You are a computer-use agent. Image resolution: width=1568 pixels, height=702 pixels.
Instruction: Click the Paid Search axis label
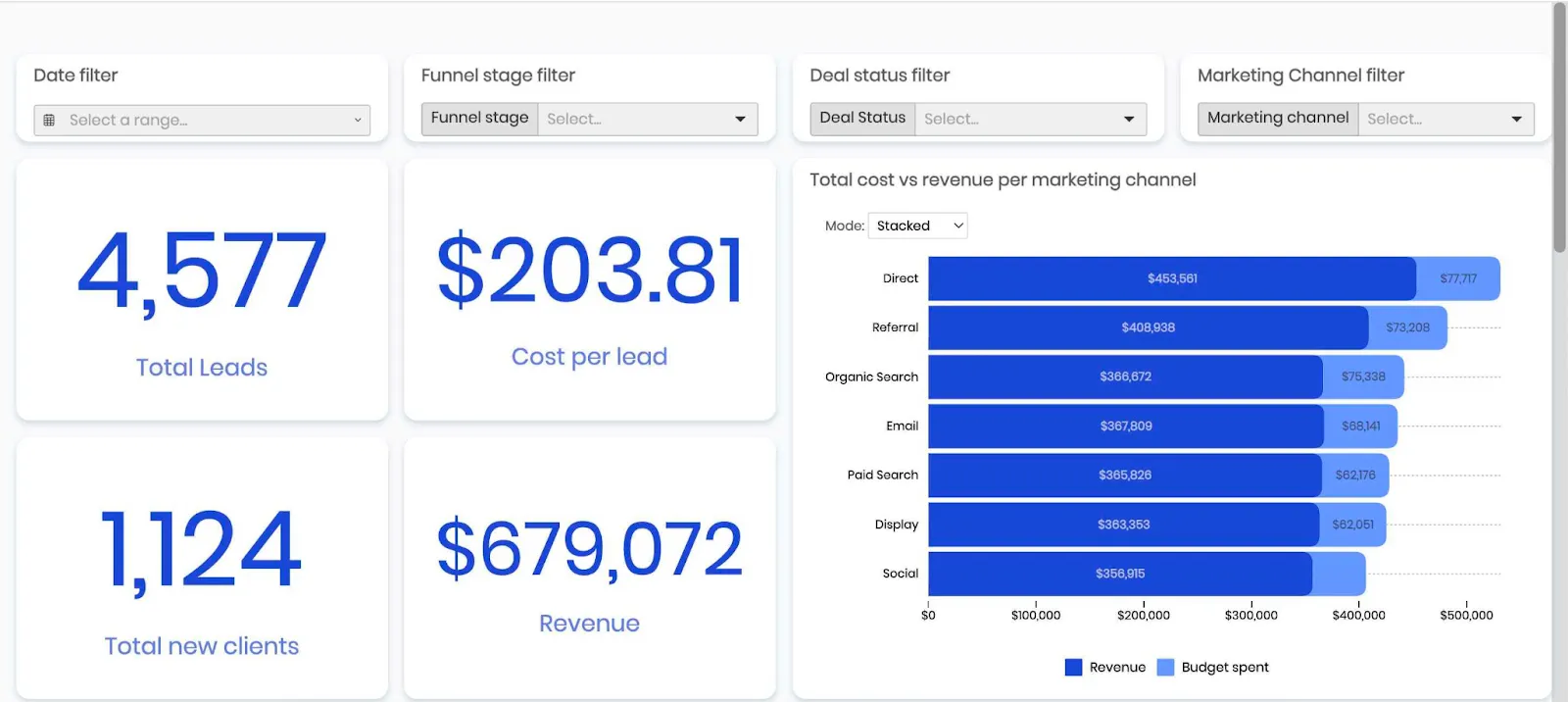[x=883, y=475]
